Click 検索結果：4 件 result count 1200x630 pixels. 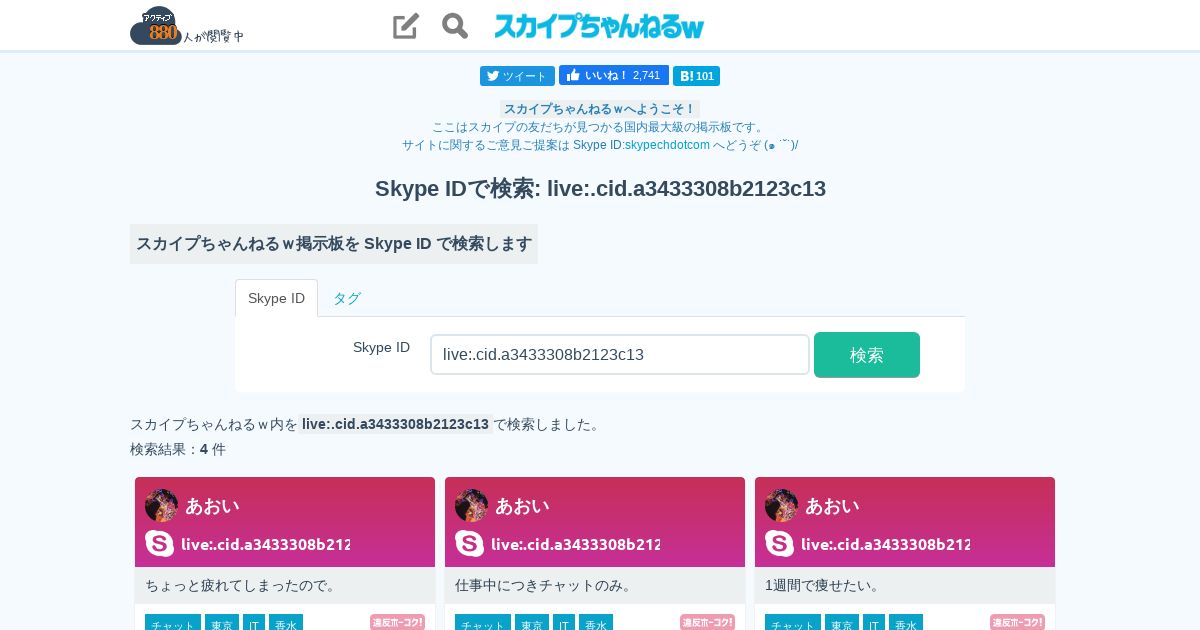point(178,449)
